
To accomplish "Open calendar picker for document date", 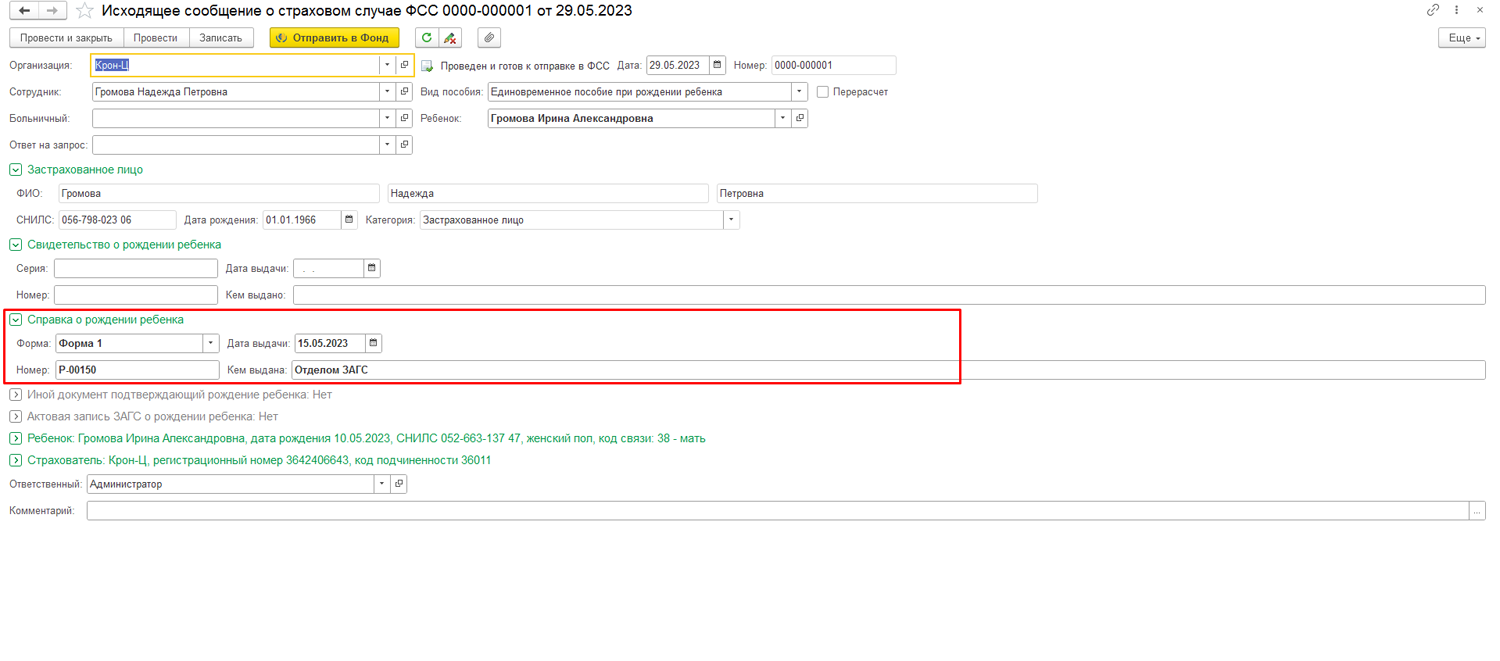I will 717,65.
